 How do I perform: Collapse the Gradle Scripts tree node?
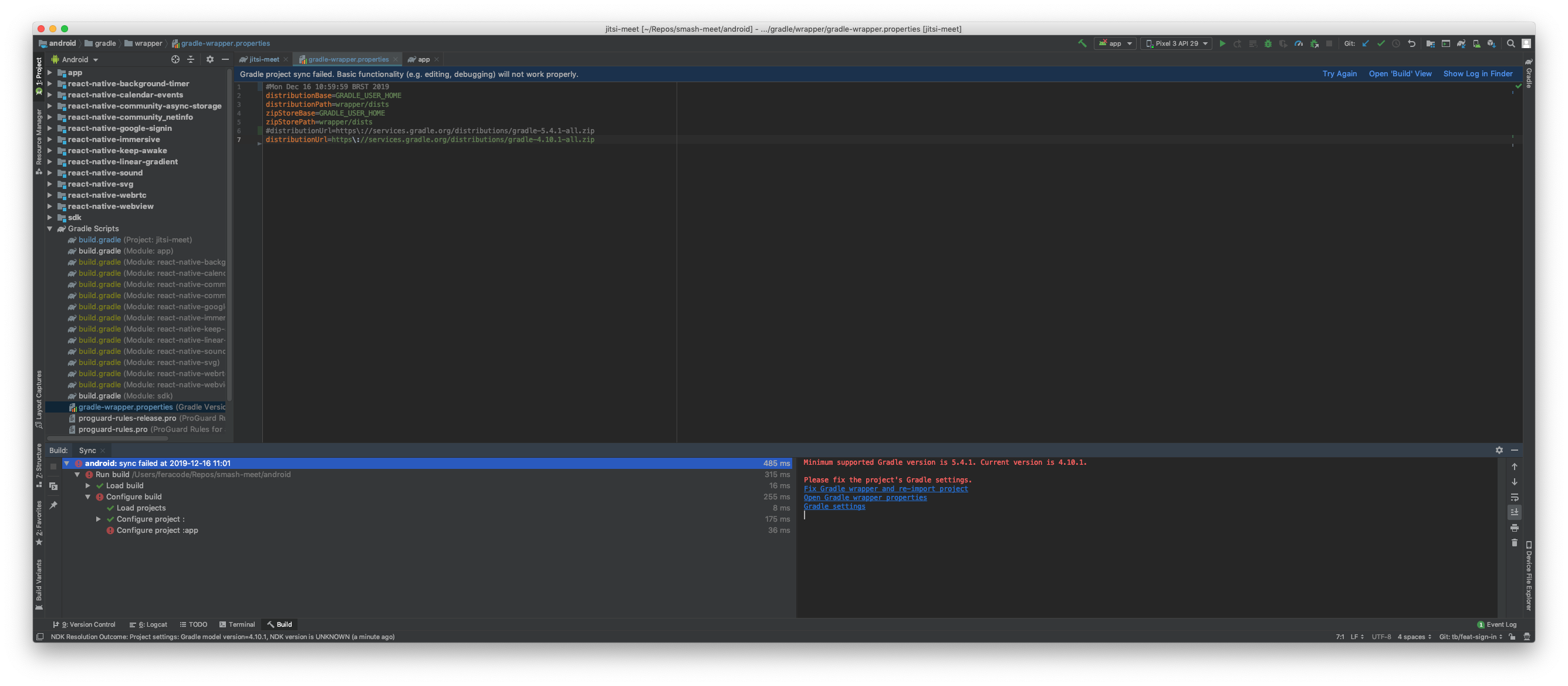pyautogui.click(x=50, y=228)
